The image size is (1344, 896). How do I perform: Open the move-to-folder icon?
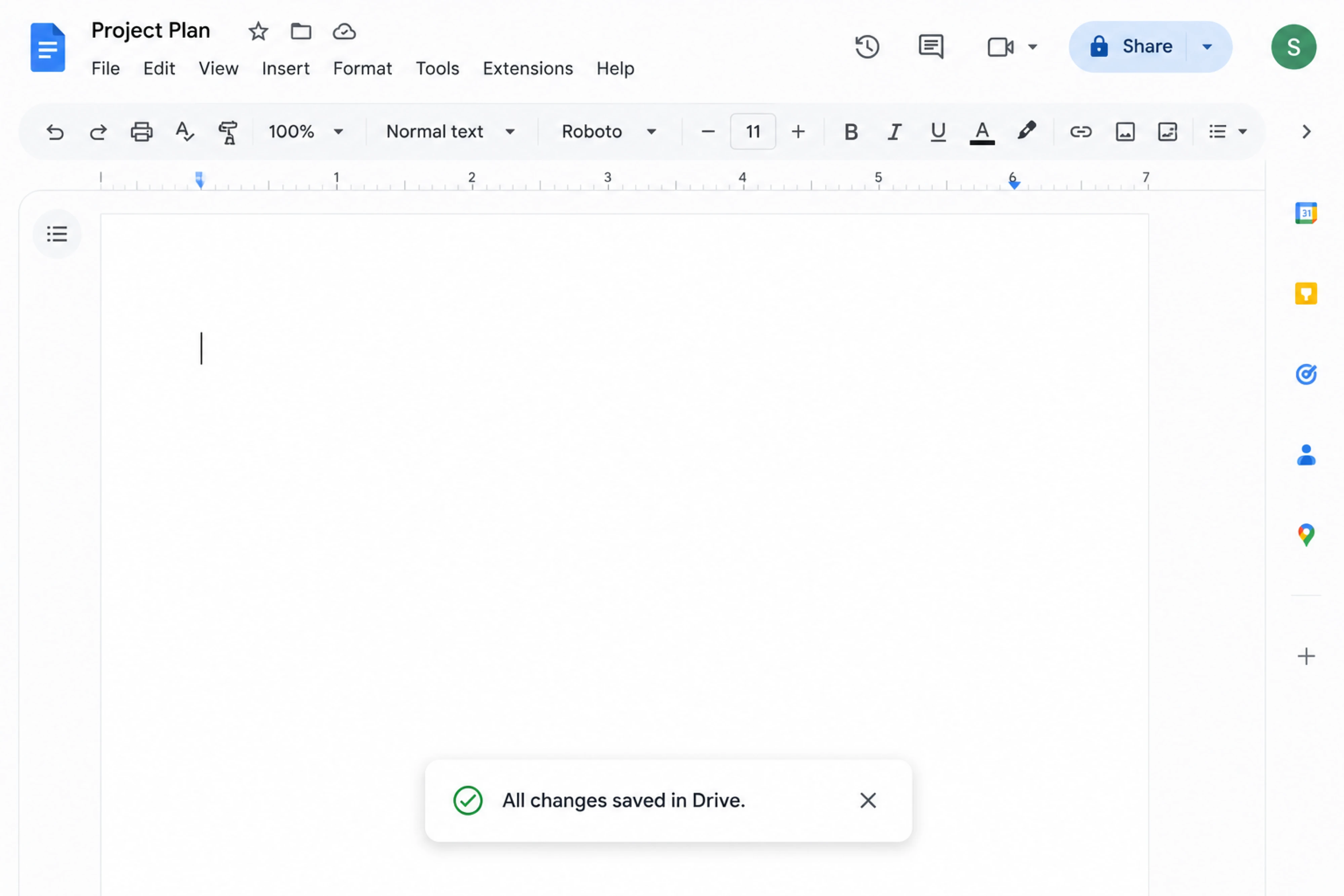301,32
